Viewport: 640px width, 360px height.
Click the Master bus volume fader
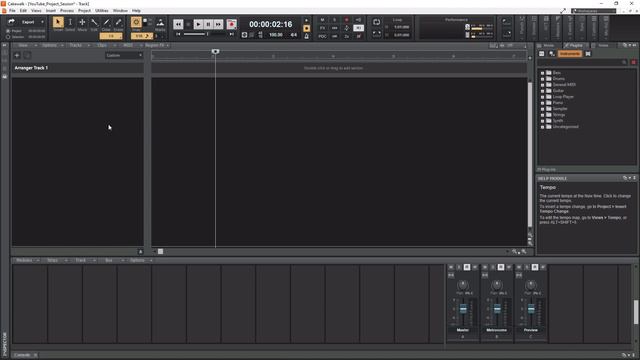coord(463,309)
